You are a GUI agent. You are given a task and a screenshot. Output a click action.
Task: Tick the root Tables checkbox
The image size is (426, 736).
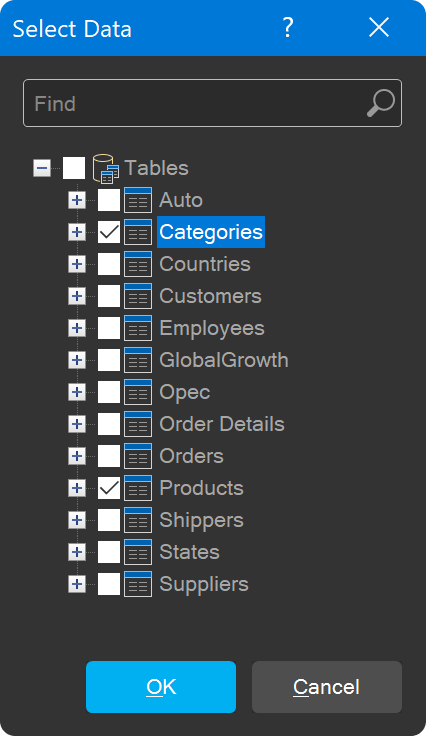[74, 168]
